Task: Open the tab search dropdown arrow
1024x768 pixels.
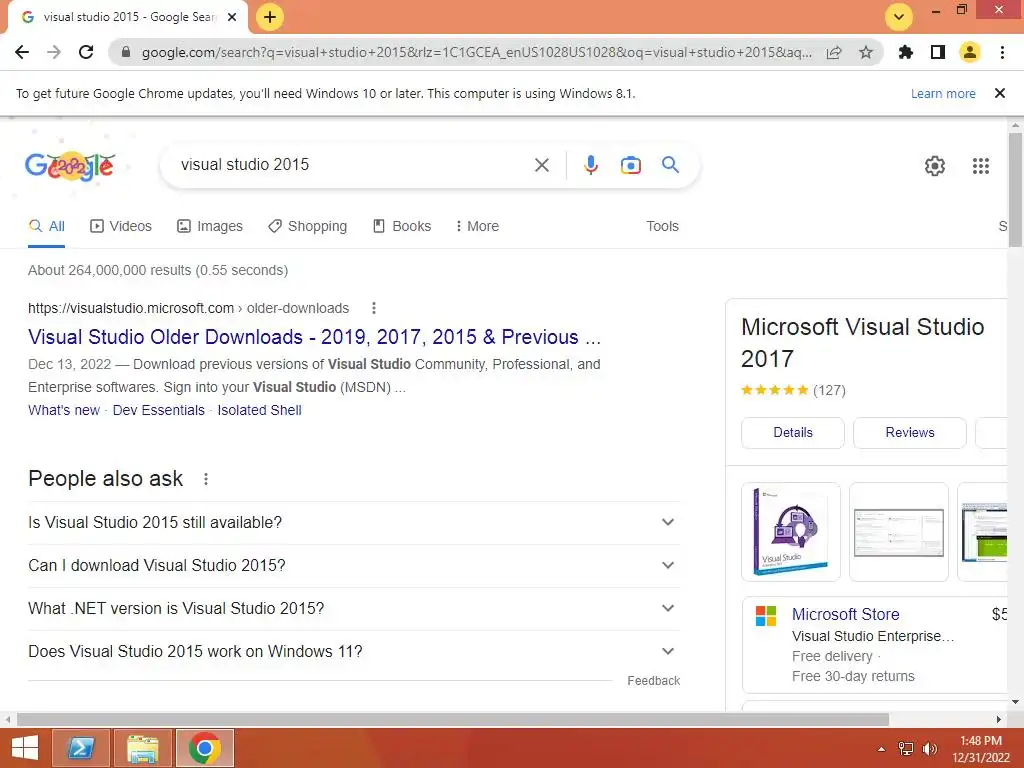Action: tap(899, 17)
